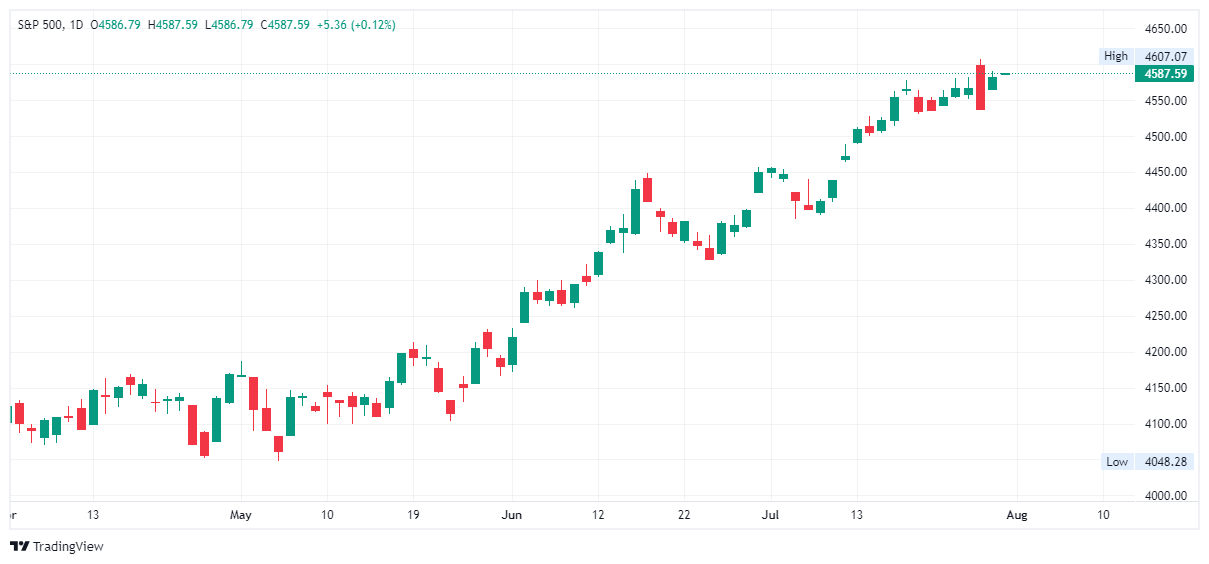1209x564 pixels.
Task: Click the +5.36 (+0.12%) change value
Action: [x=356, y=25]
